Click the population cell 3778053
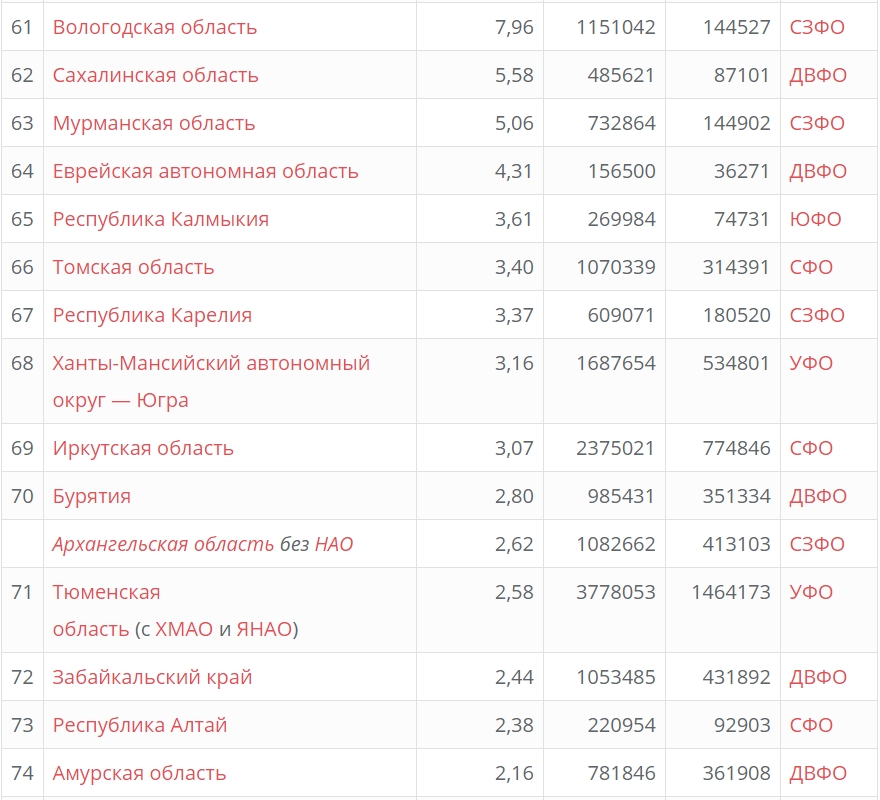This screenshot has height=800, width=880. 615,592
